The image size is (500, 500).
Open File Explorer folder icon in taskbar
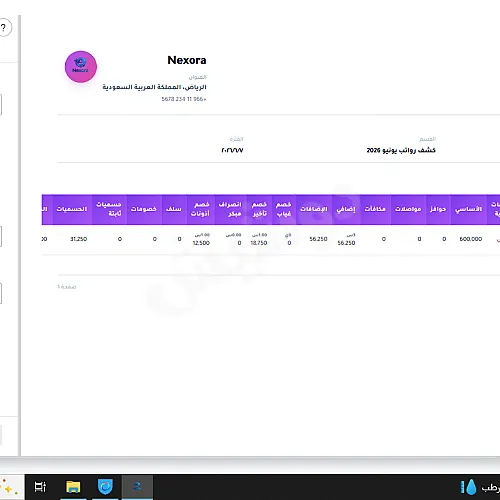click(x=73, y=487)
